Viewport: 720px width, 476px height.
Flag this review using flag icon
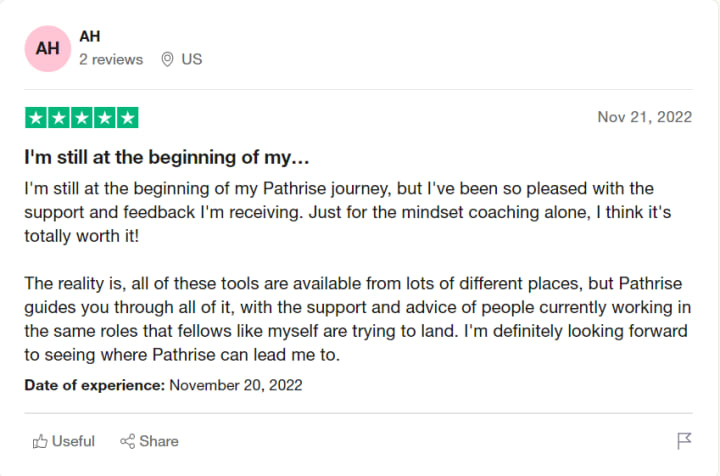pos(684,441)
